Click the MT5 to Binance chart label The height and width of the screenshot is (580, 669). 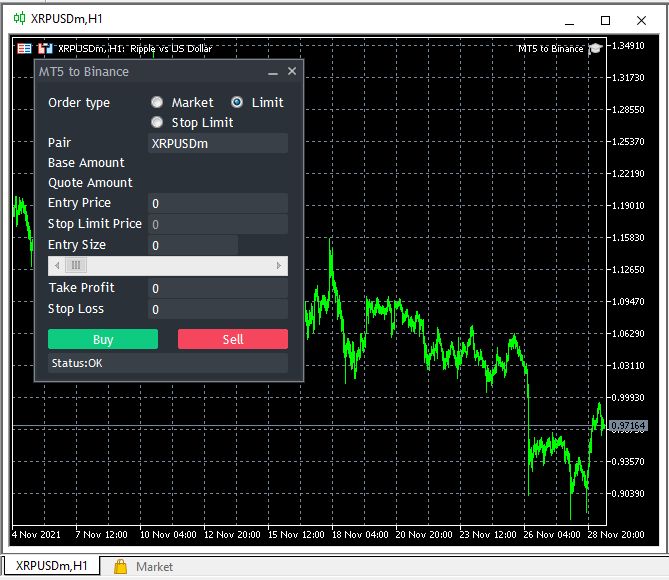(550, 49)
